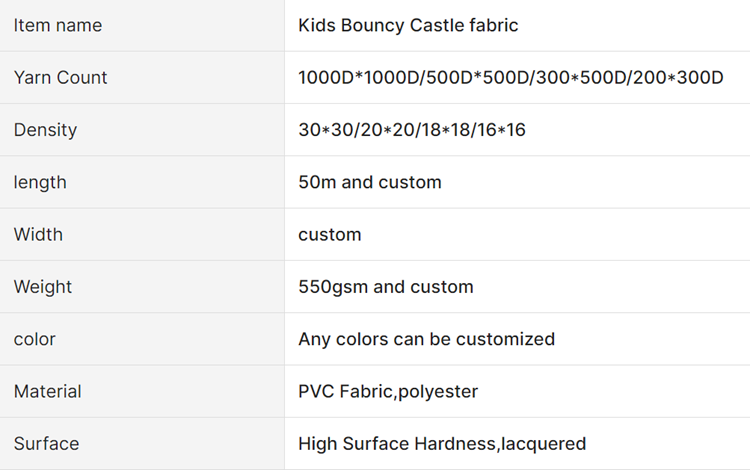Click the 'length' label cell
Image resolution: width=750 pixels, height=470 pixels.
click(x=40, y=182)
